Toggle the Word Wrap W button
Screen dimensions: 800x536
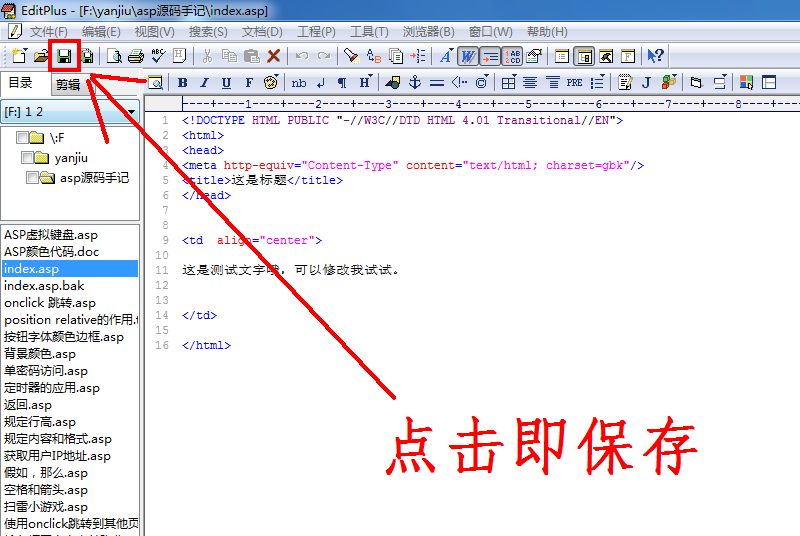pyautogui.click(x=467, y=56)
